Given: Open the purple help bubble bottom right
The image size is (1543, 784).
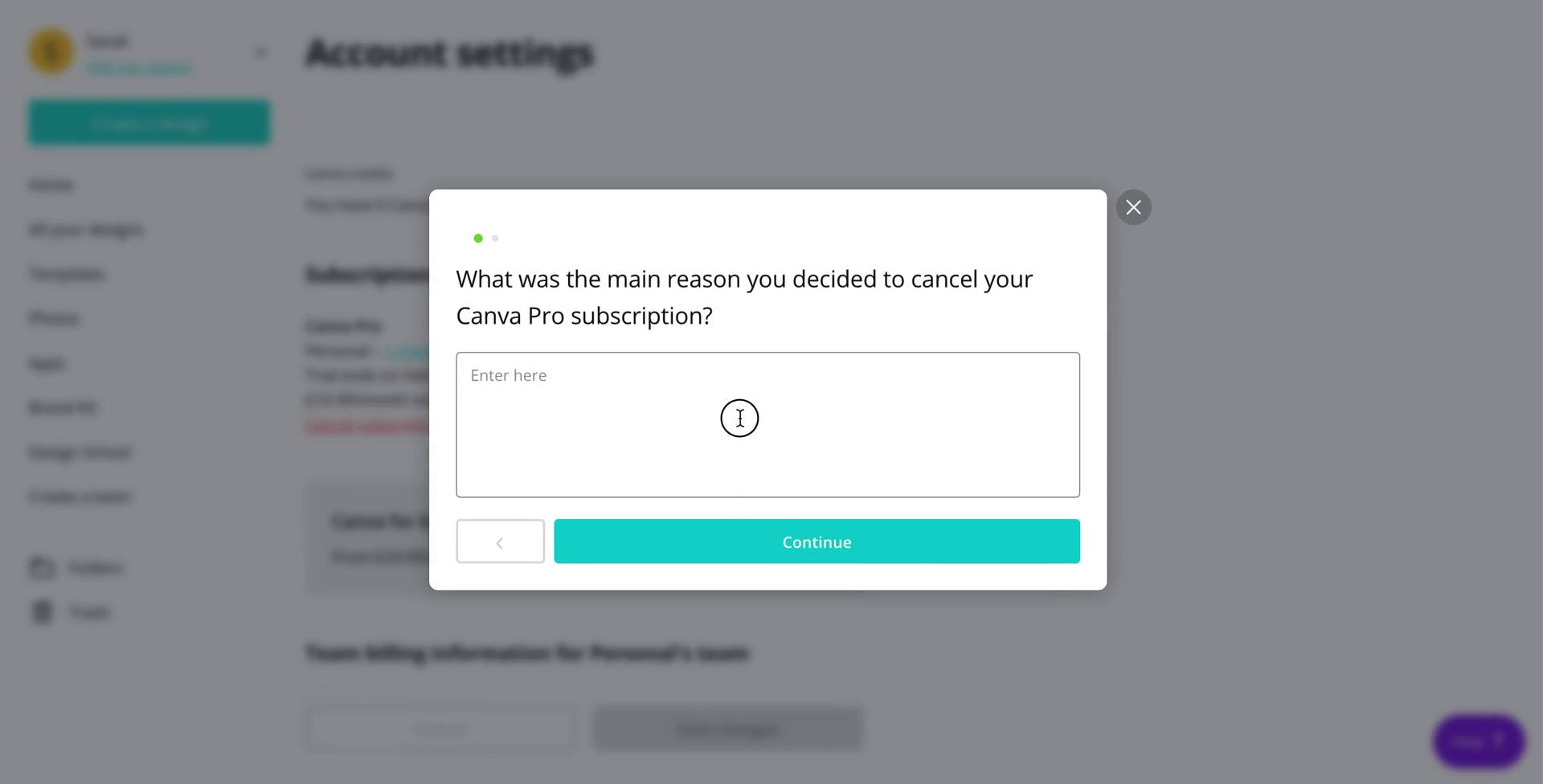Looking at the screenshot, I should pos(1479,741).
